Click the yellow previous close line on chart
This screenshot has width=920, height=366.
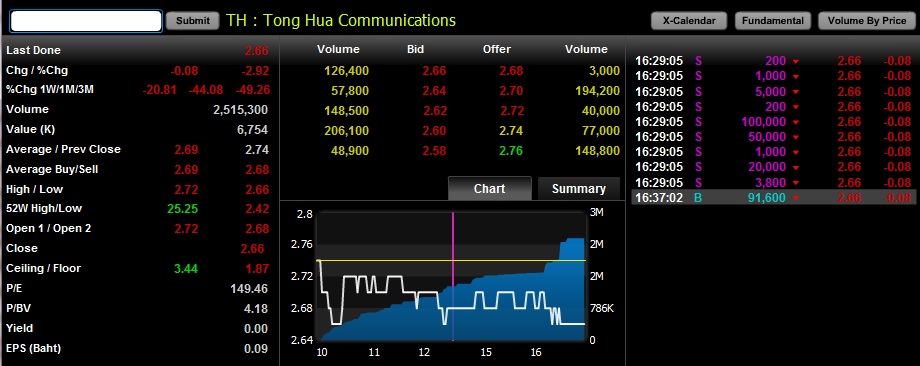pyautogui.click(x=451, y=260)
